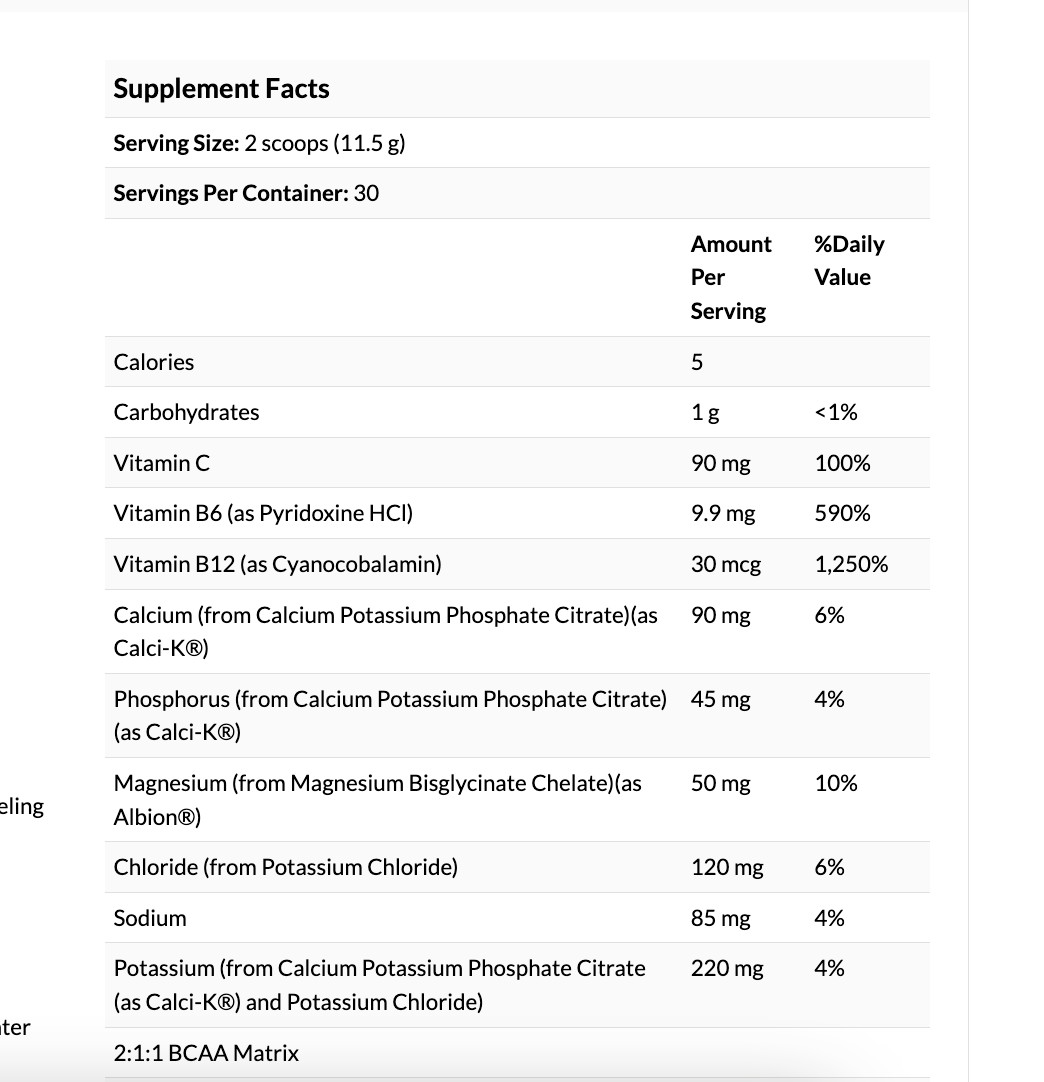Select the Serving Size row
The width and height of the screenshot is (1044, 1082).
(517, 143)
